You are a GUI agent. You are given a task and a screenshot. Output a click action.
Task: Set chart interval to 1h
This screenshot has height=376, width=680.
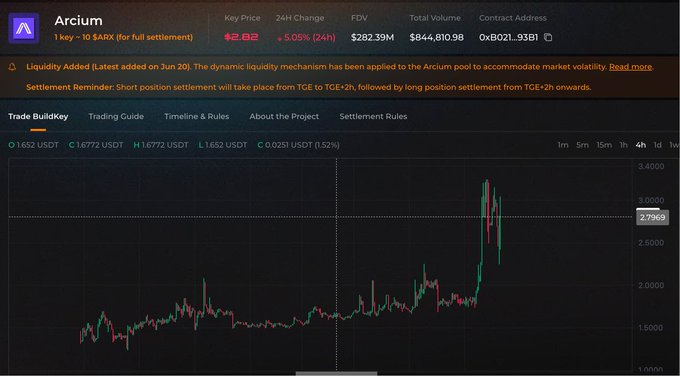tap(623, 145)
